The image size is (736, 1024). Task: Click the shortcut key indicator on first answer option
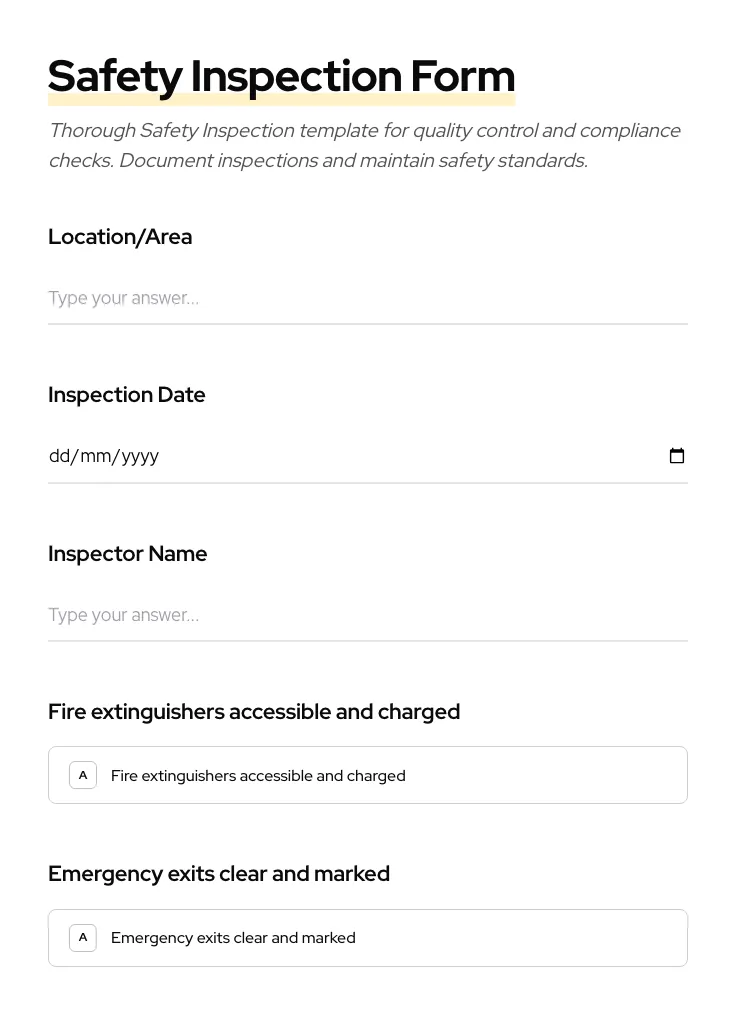(83, 774)
